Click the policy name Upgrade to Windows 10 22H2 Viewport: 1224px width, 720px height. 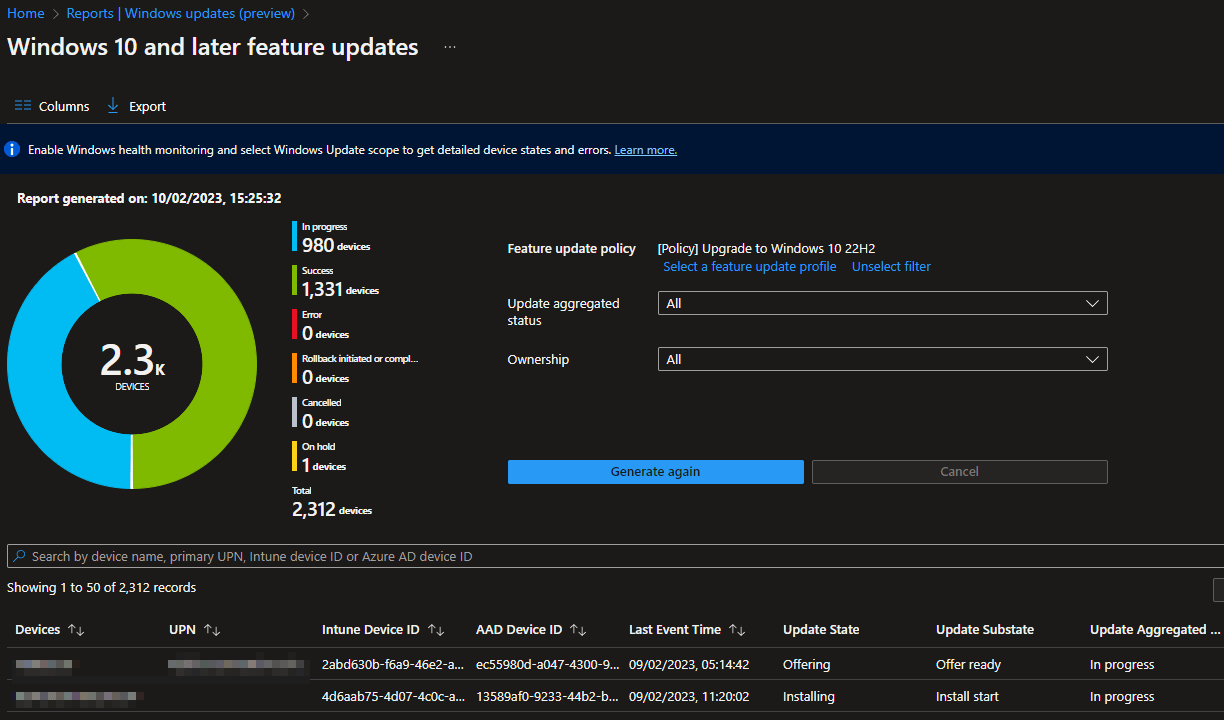tap(766, 249)
